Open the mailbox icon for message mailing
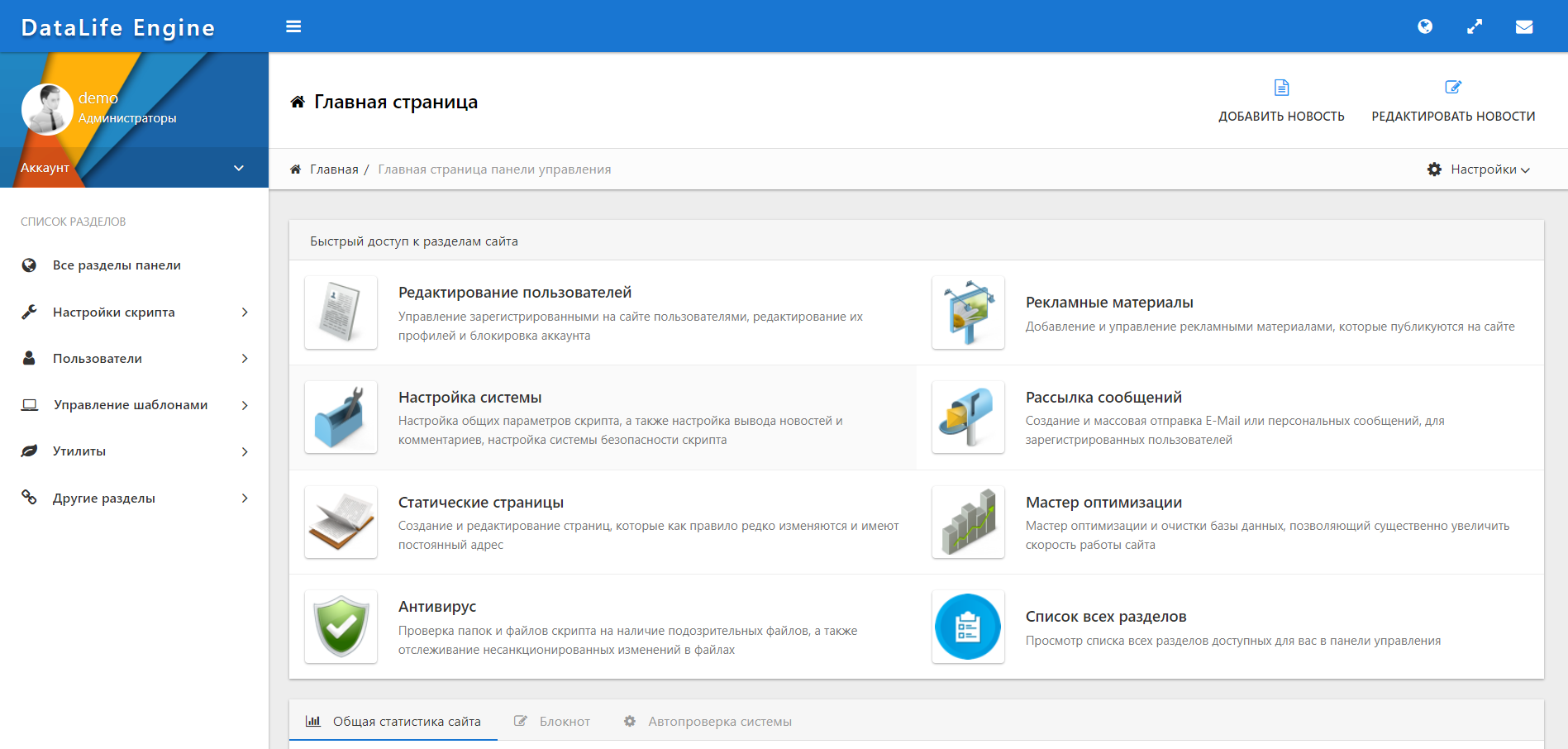 [968, 417]
